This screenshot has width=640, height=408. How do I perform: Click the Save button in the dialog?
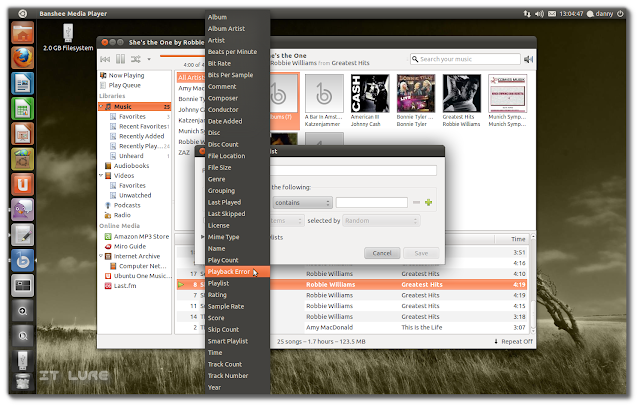pos(421,253)
